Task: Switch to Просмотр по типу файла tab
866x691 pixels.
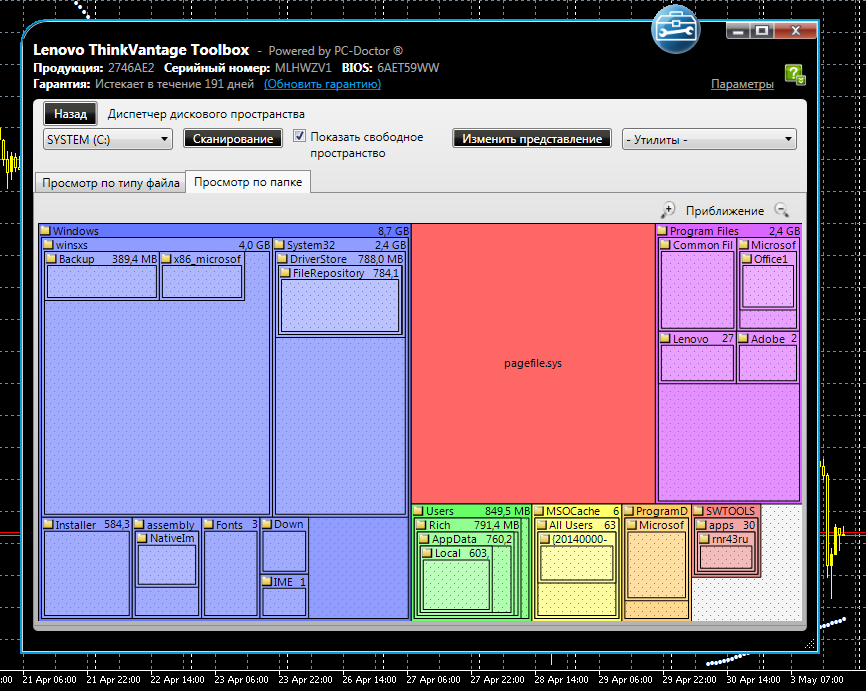Action: point(110,183)
